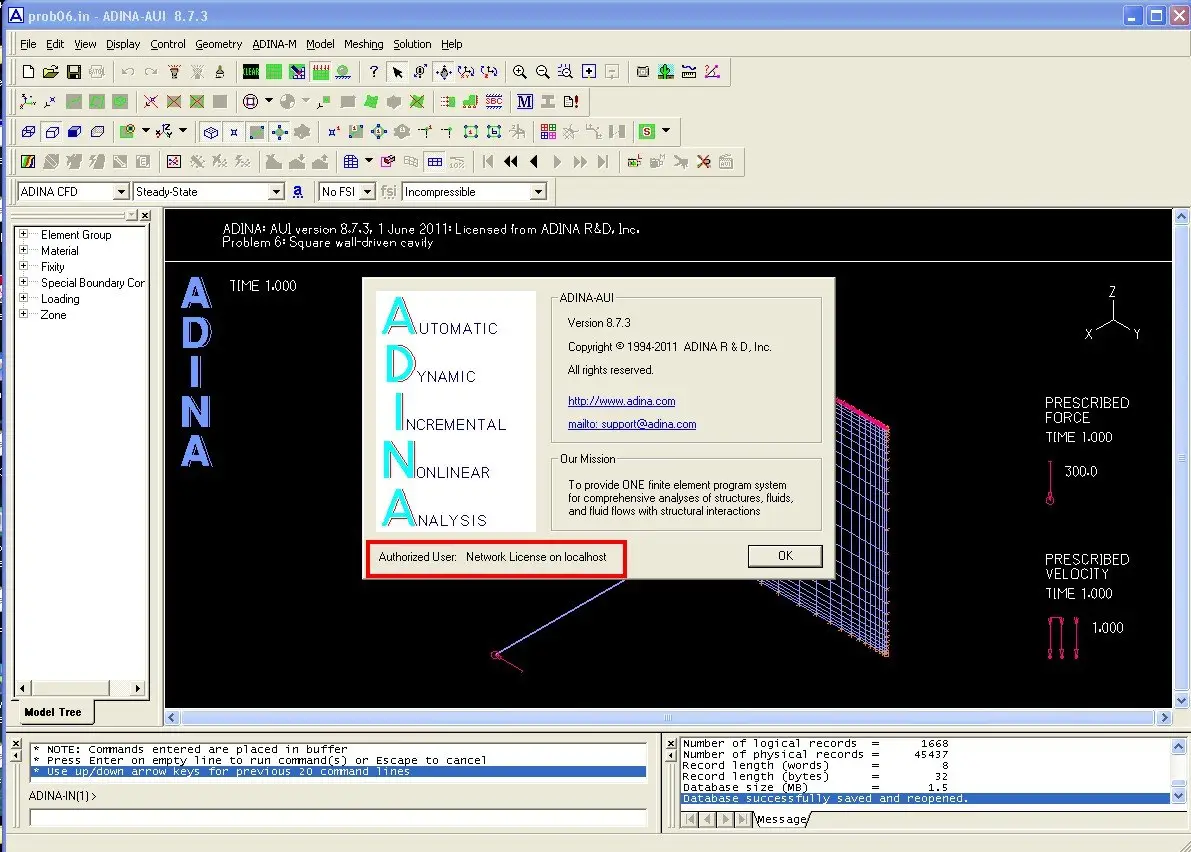Click the green CLEAR icon
The height and width of the screenshot is (852, 1191).
click(251, 72)
